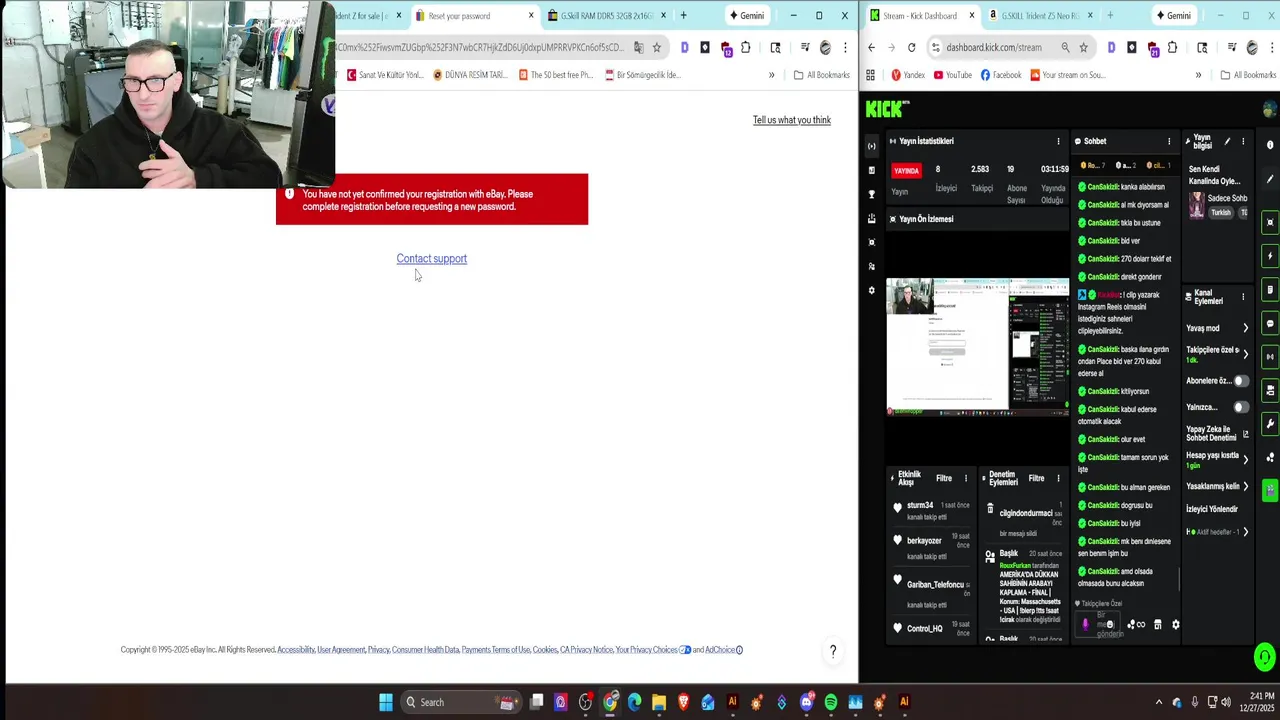Open Facebook bookmark in Kick window

(1001, 75)
